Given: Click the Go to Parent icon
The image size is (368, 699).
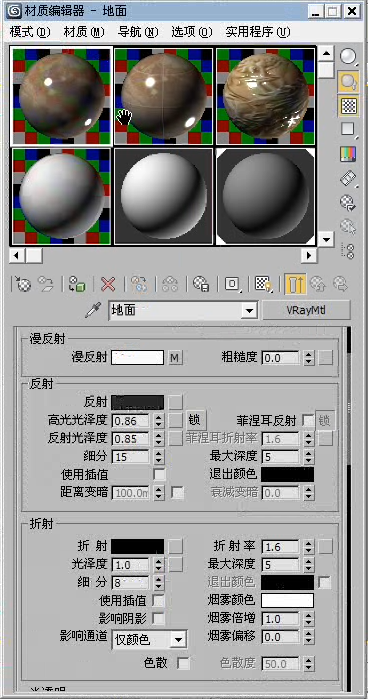Looking at the screenshot, I should (317, 284).
